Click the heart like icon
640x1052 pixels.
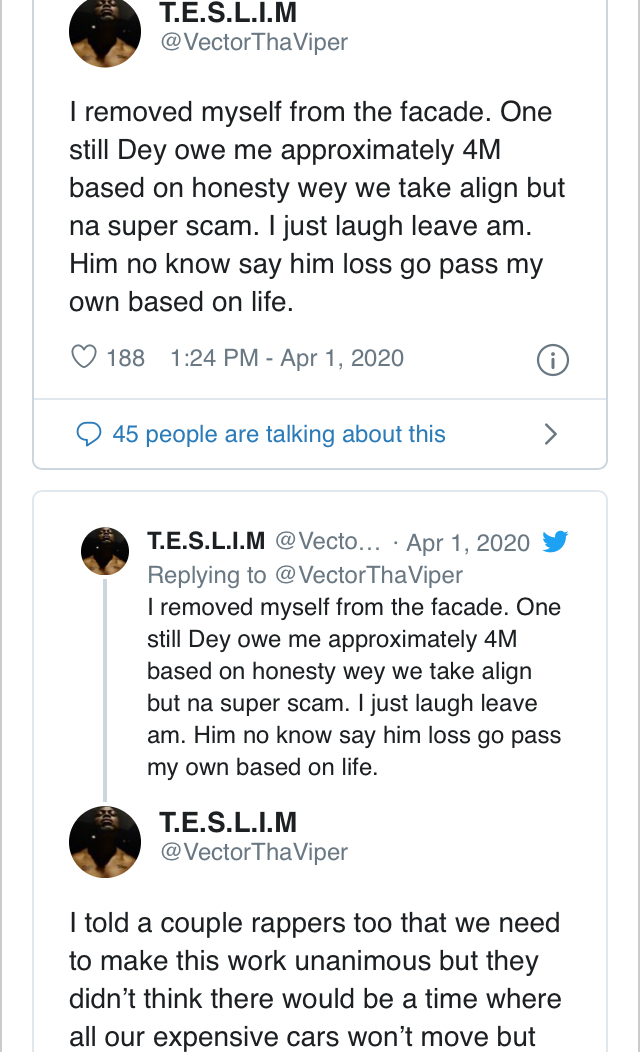85,357
